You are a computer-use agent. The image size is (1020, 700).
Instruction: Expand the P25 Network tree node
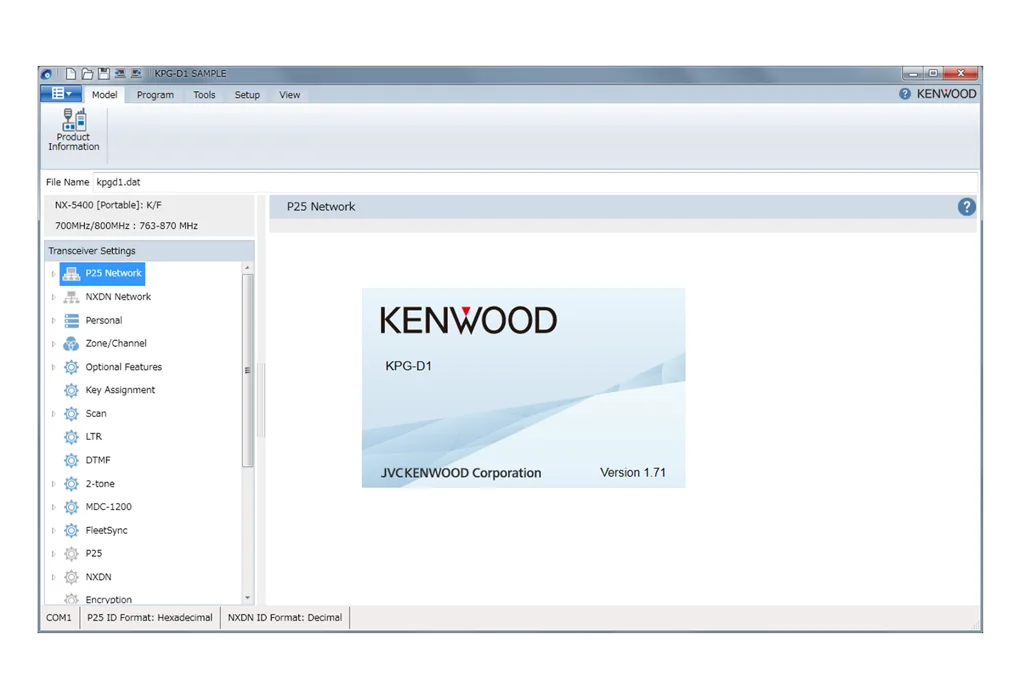point(53,274)
